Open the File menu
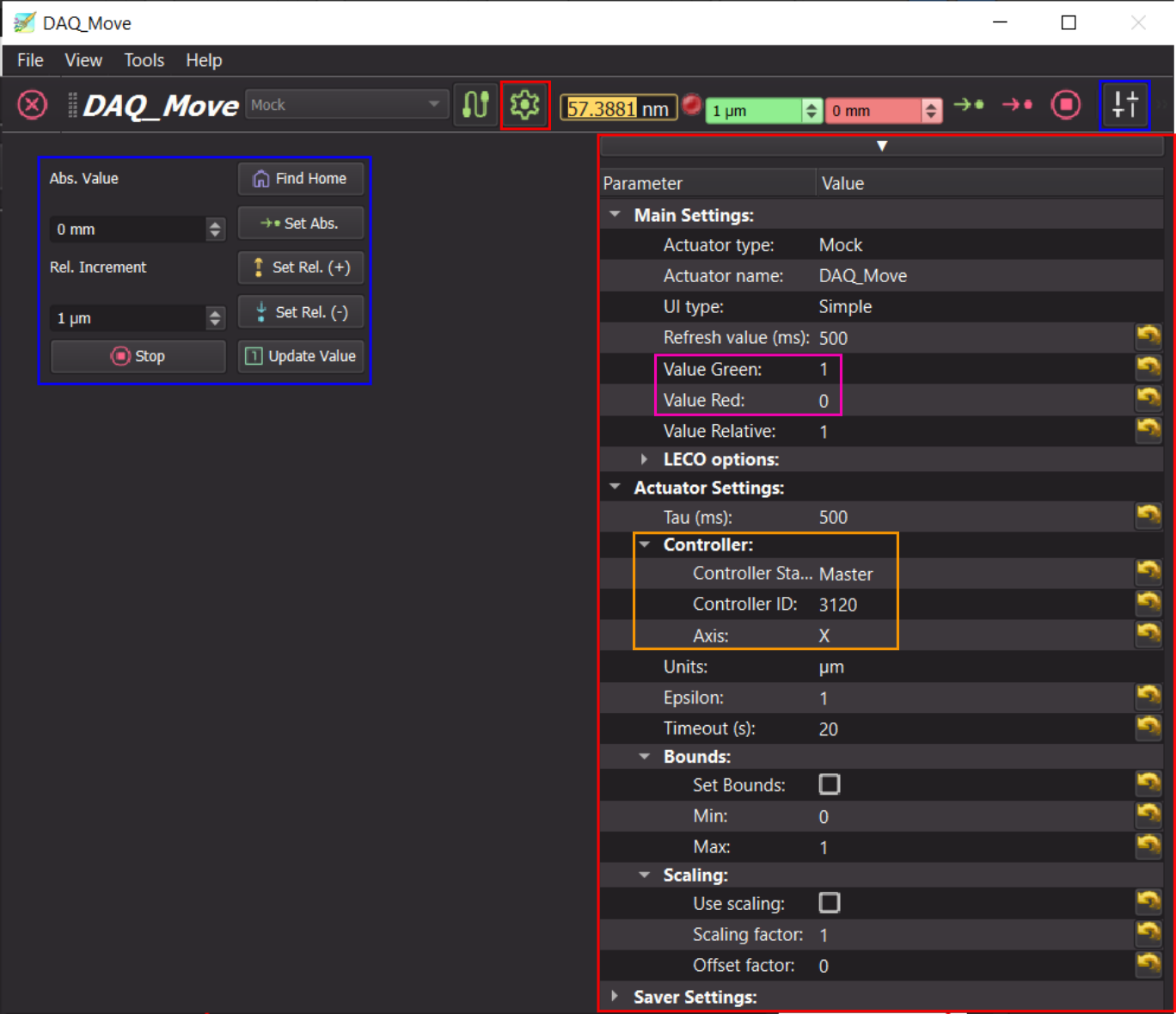Screen dimensions: 1176x1014 30,60
